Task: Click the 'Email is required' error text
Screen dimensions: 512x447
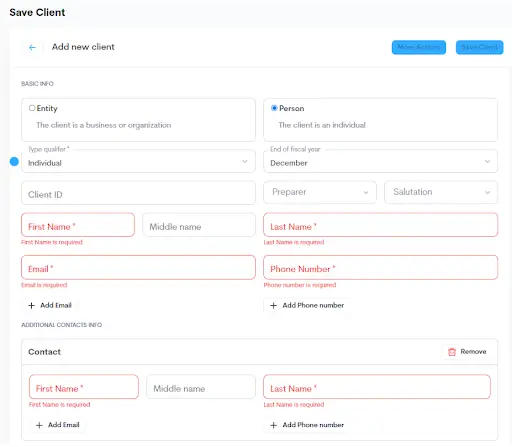Action: click(x=44, y=285)
